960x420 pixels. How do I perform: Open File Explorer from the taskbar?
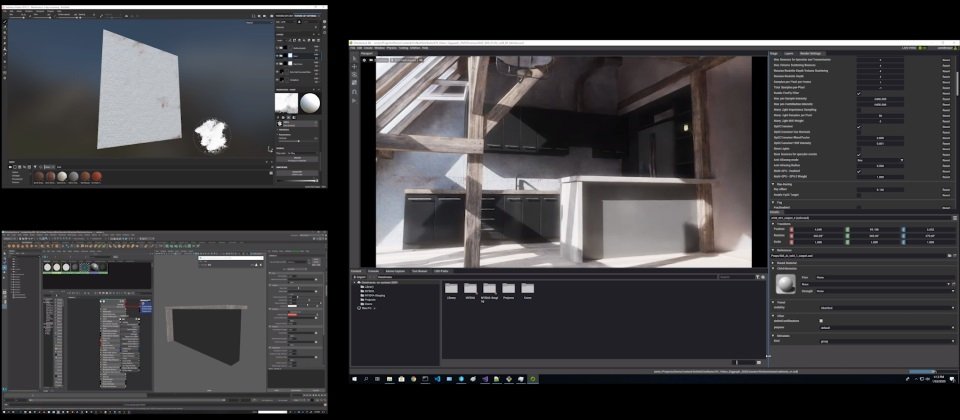click(389, 379)
